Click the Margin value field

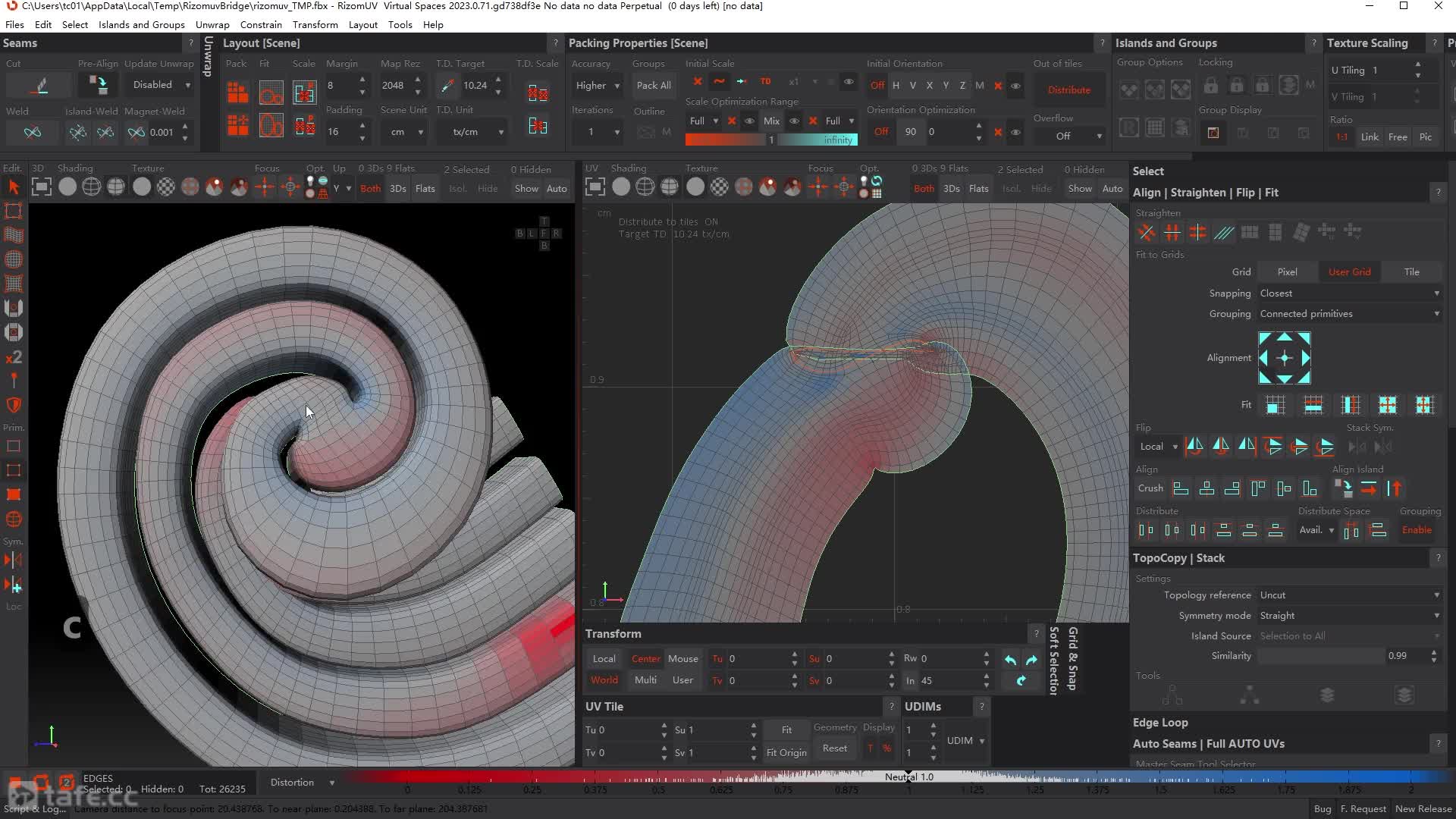coord(341,86)
